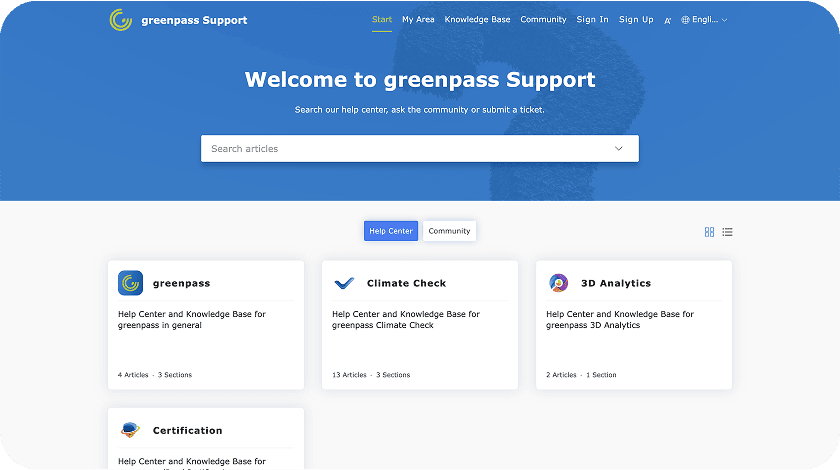Click '2 Articles' on the 3D Analytics card
The width and height of the screenshot is (840, 470).
click(x=561, y=375)
